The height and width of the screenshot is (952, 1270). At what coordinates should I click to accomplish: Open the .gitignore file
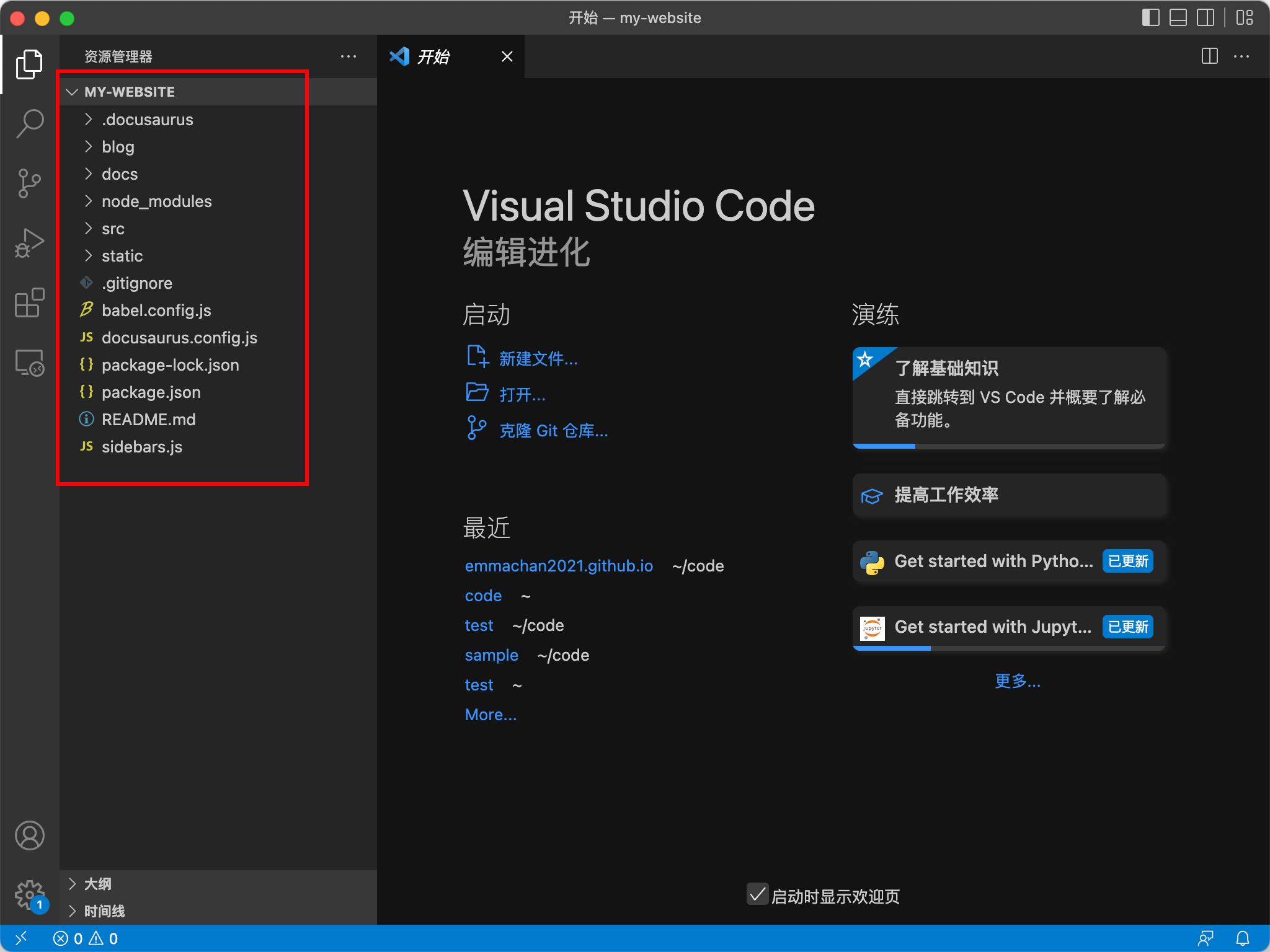pyautogui.click(x=218, y=283)
